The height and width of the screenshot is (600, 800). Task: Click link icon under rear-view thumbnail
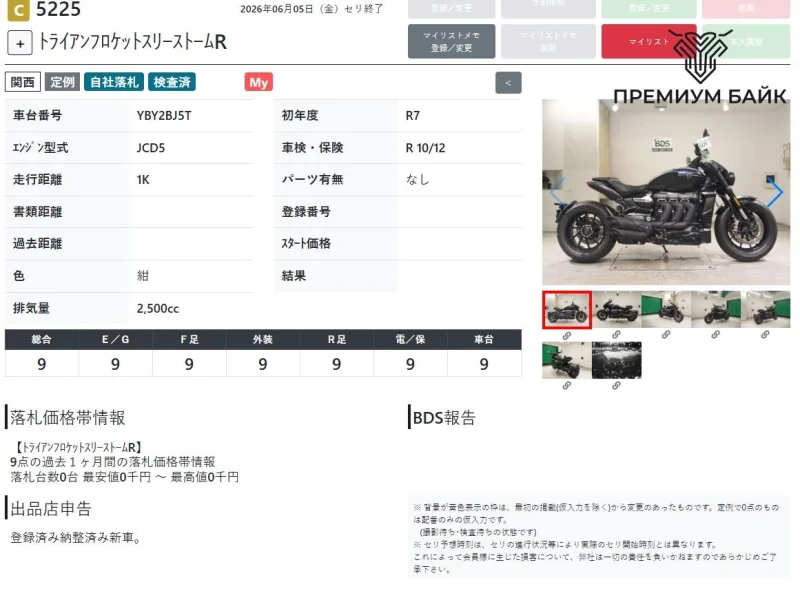[x=567, y=386]
